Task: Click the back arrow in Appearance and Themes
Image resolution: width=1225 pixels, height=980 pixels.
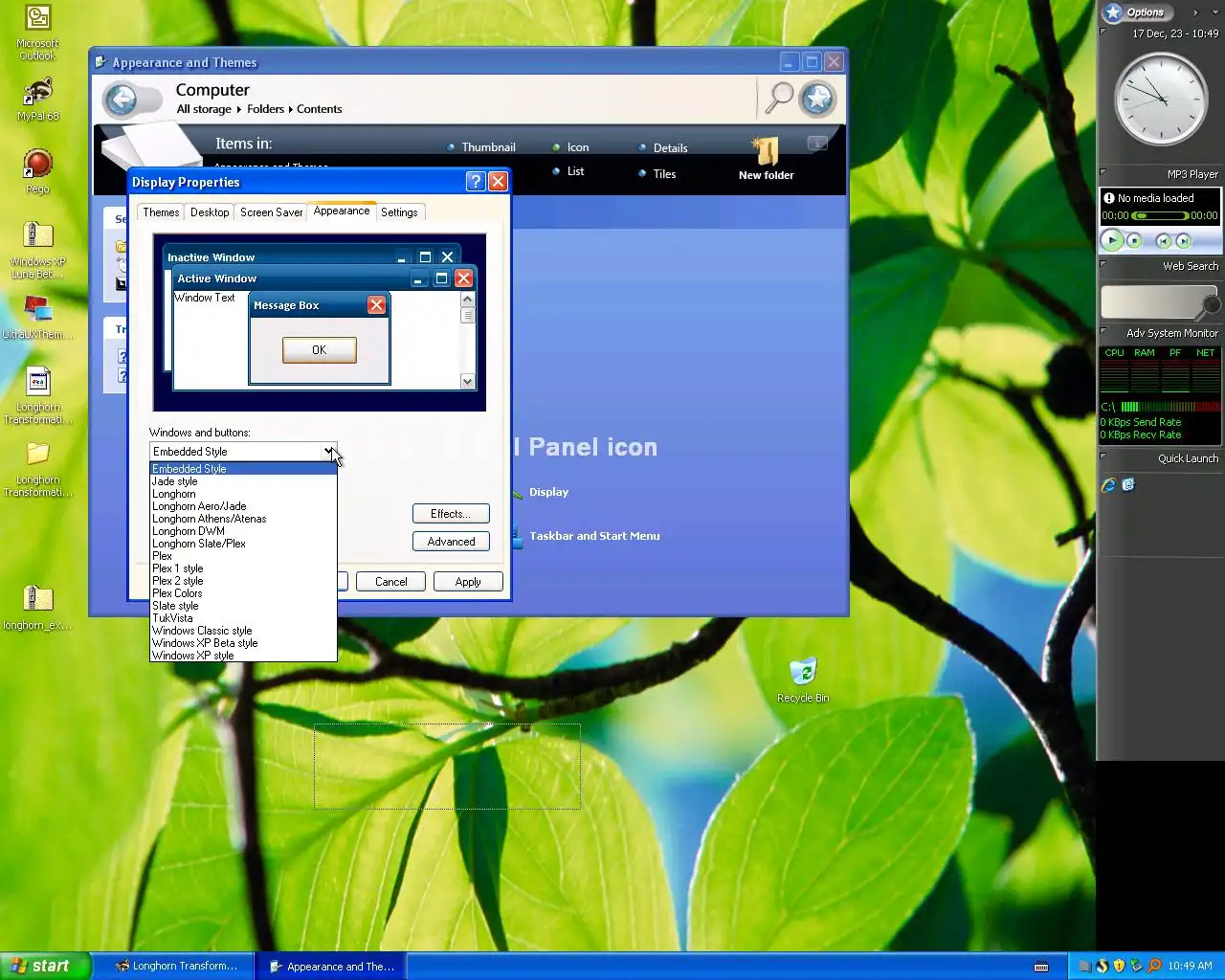Action: pyautogui.click(x=121, y=100)
